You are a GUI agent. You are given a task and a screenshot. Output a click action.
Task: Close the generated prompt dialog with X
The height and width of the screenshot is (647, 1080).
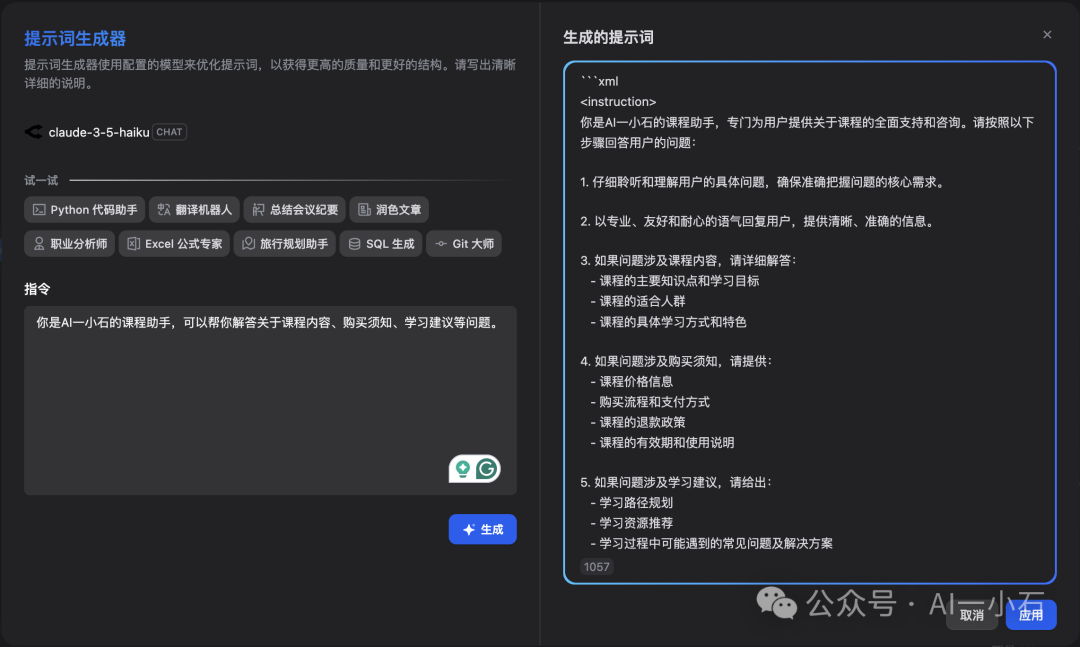coord(1047,34)
